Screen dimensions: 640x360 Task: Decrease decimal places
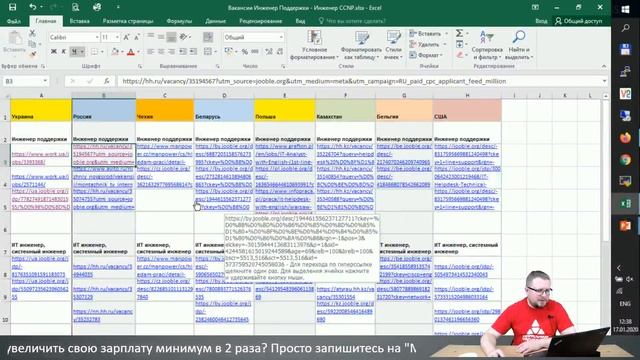pos(280,51)
